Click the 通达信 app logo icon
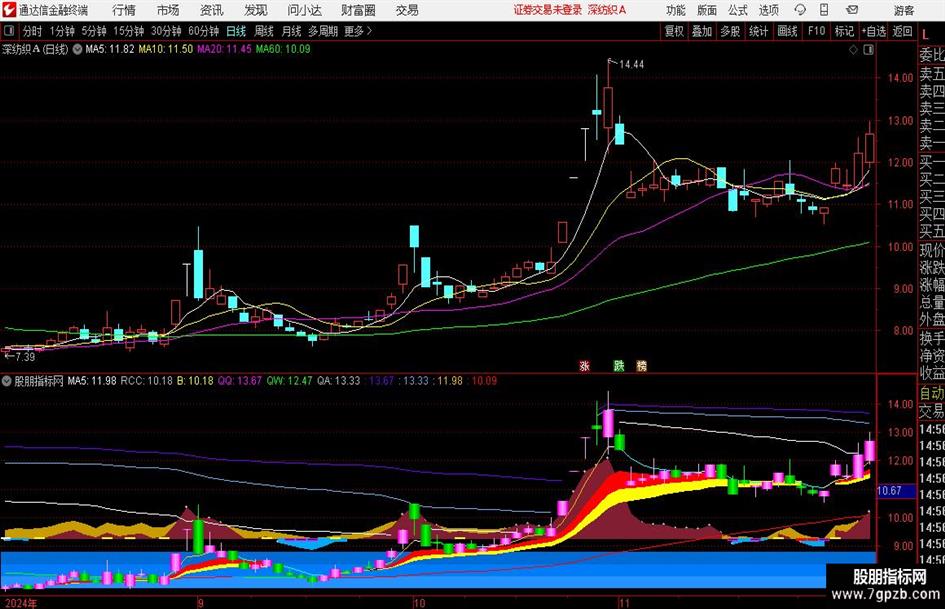This screenshot has height=609, width=945. (x=10, y=9)
